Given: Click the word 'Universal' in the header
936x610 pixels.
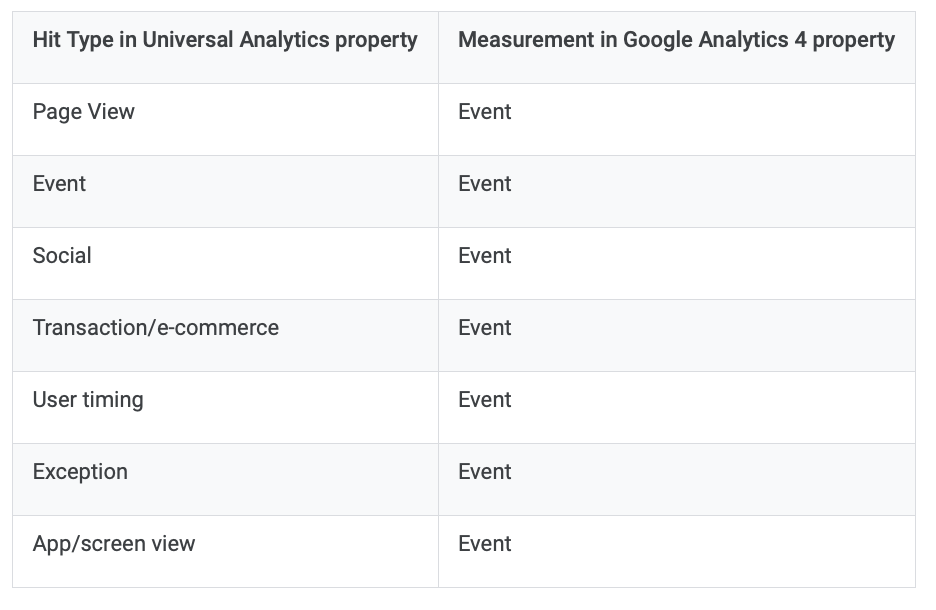Looking at the screenshot, I should 187,40.
